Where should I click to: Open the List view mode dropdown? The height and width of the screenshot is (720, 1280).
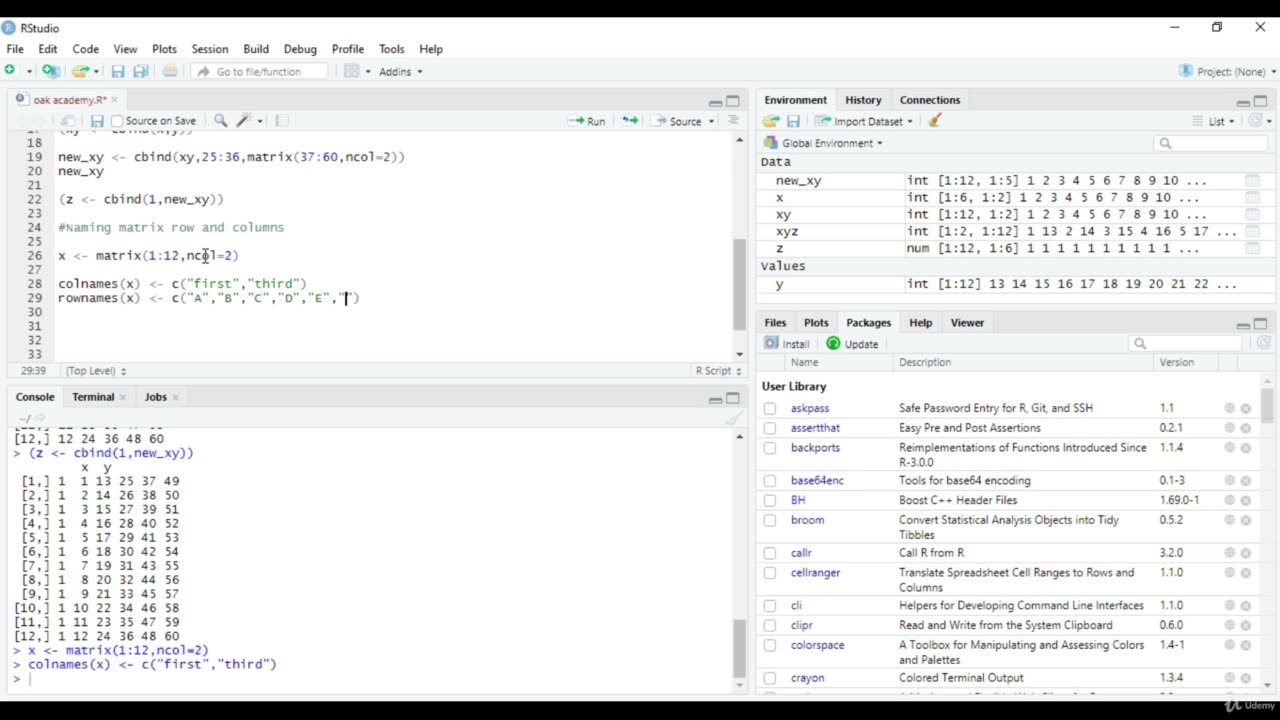pos(1215,121)
